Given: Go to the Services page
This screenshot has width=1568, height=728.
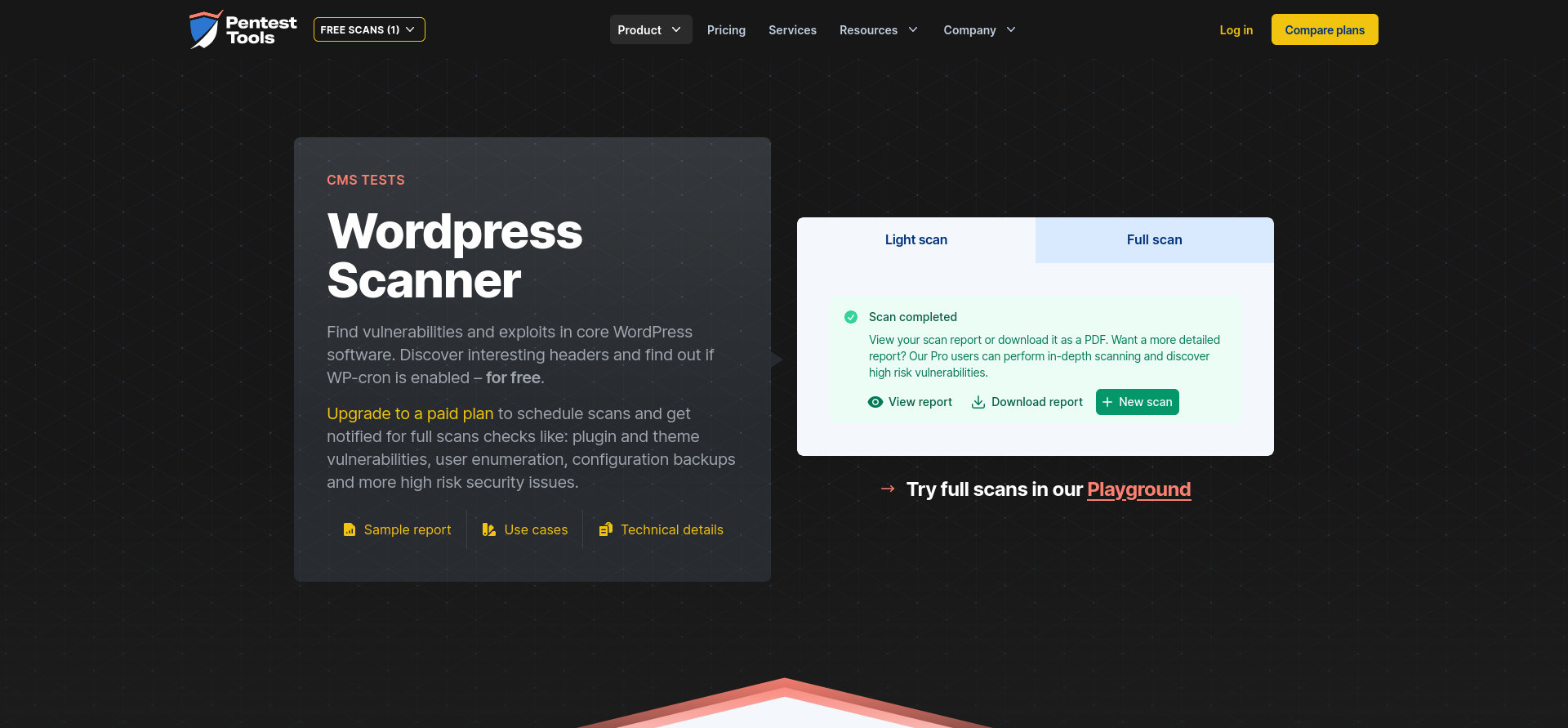Looking at the screenshot, I should (x=792, y=30).
